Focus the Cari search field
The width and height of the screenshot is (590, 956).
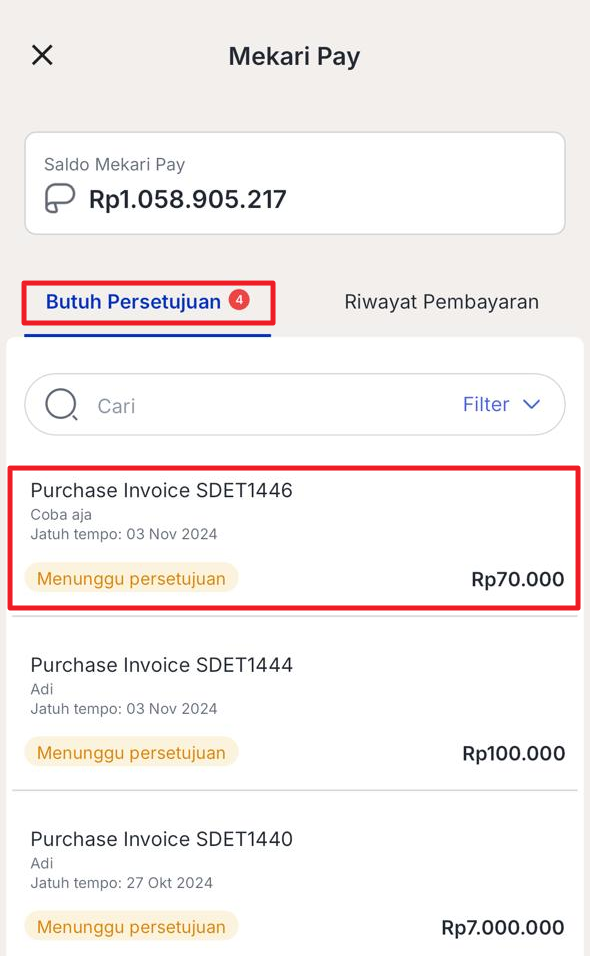pyautogui.click(x=295, y=404)
